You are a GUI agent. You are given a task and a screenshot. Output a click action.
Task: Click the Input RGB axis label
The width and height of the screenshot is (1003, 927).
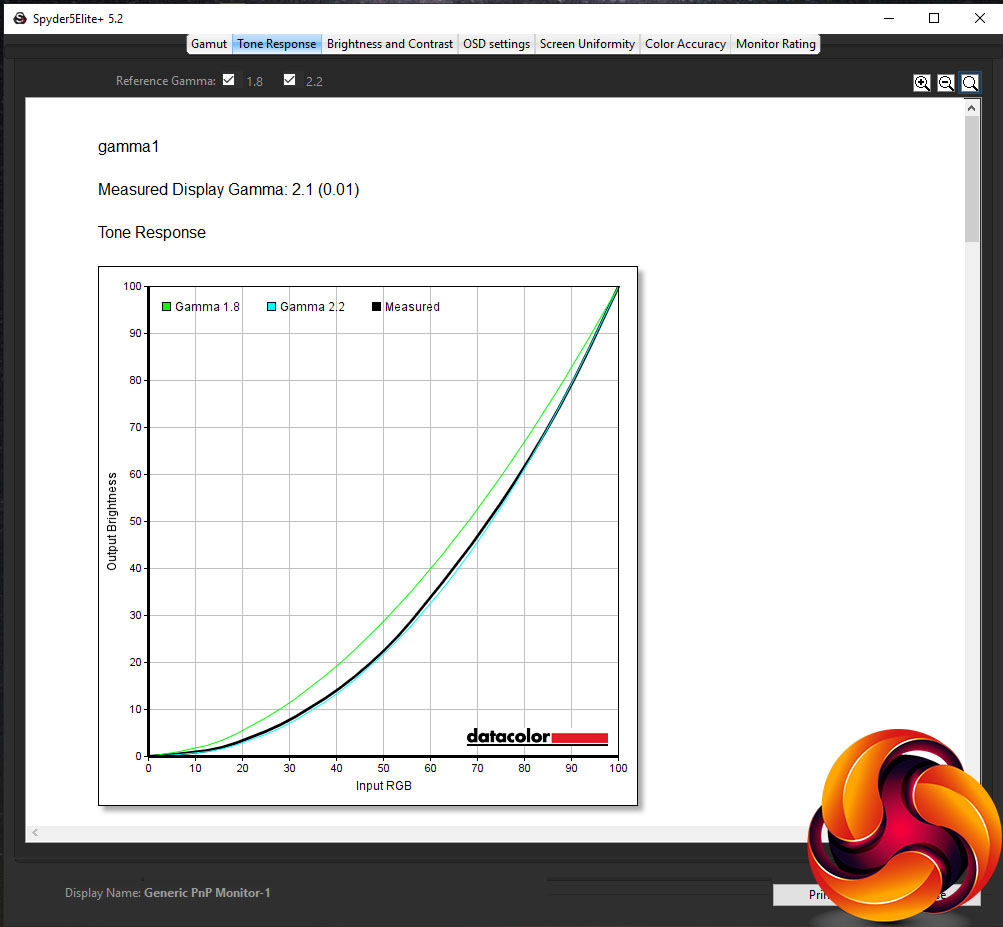pos(384,786)
